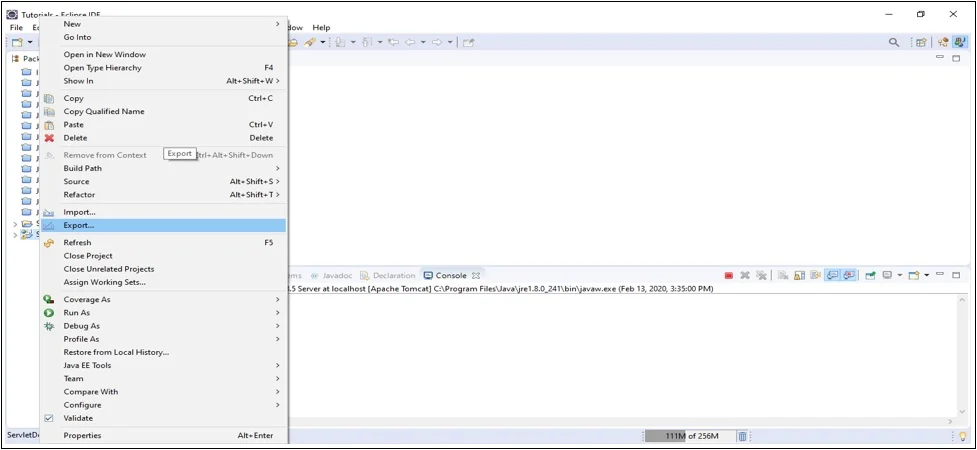Open the Open Perspective icon
This screenshot has width=977, height=450.
[920, 42]
